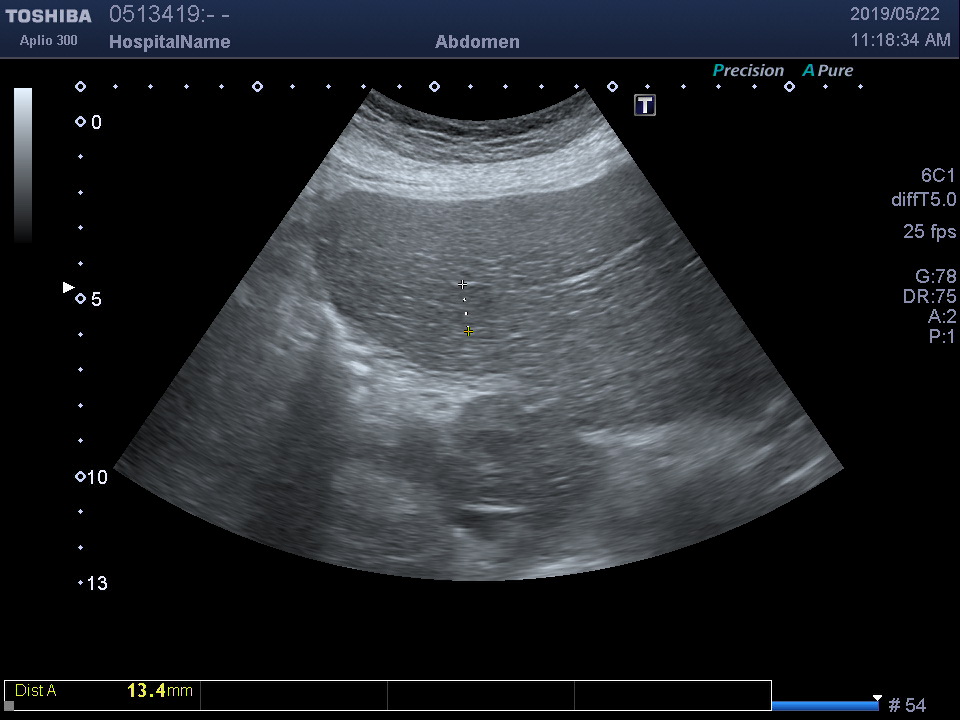Viewport: 960px width, 720px height.
Task: Click the HospitalName header field
Action: (169, 42)
